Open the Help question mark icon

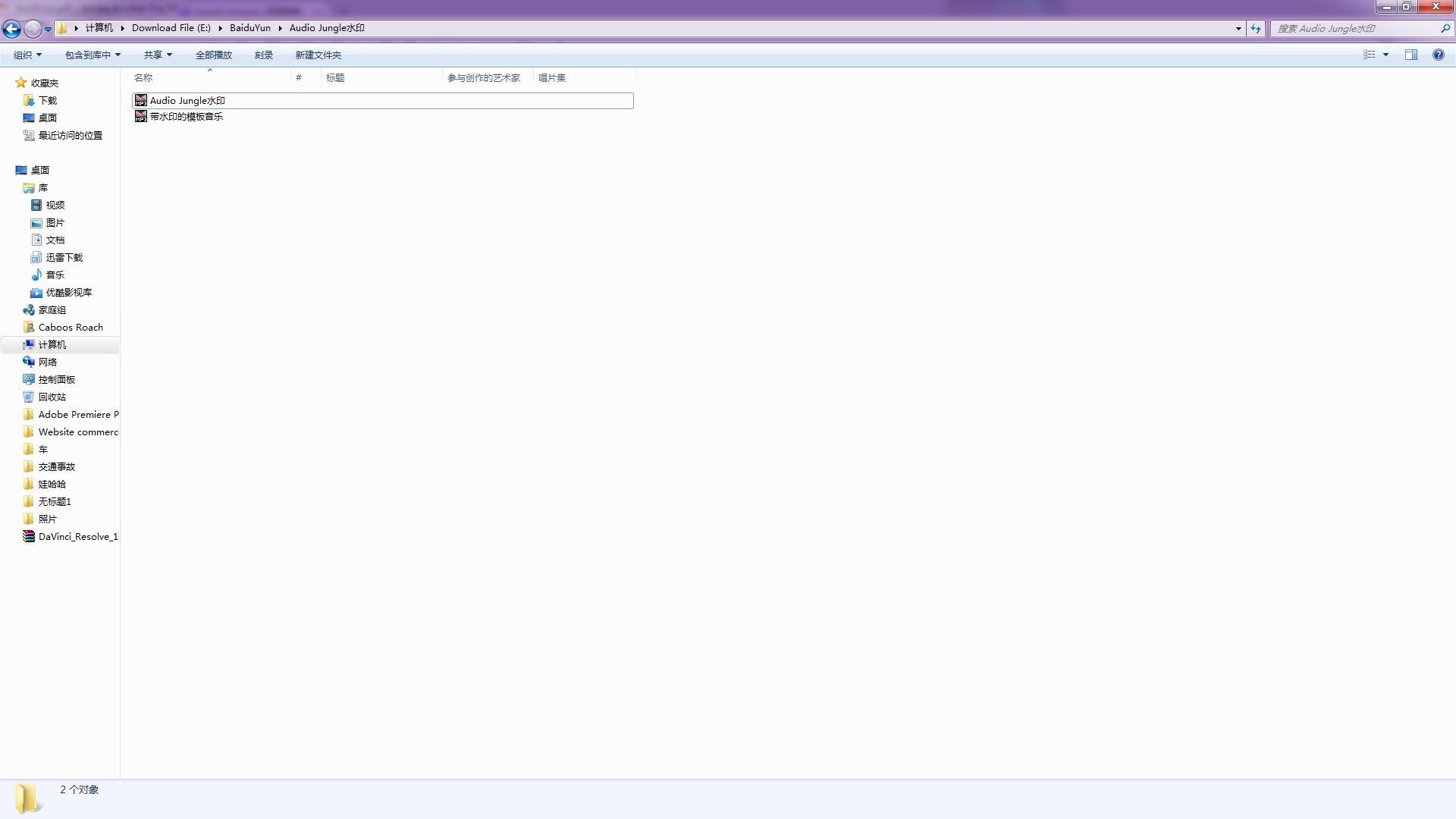click(x=1438, y=55)
